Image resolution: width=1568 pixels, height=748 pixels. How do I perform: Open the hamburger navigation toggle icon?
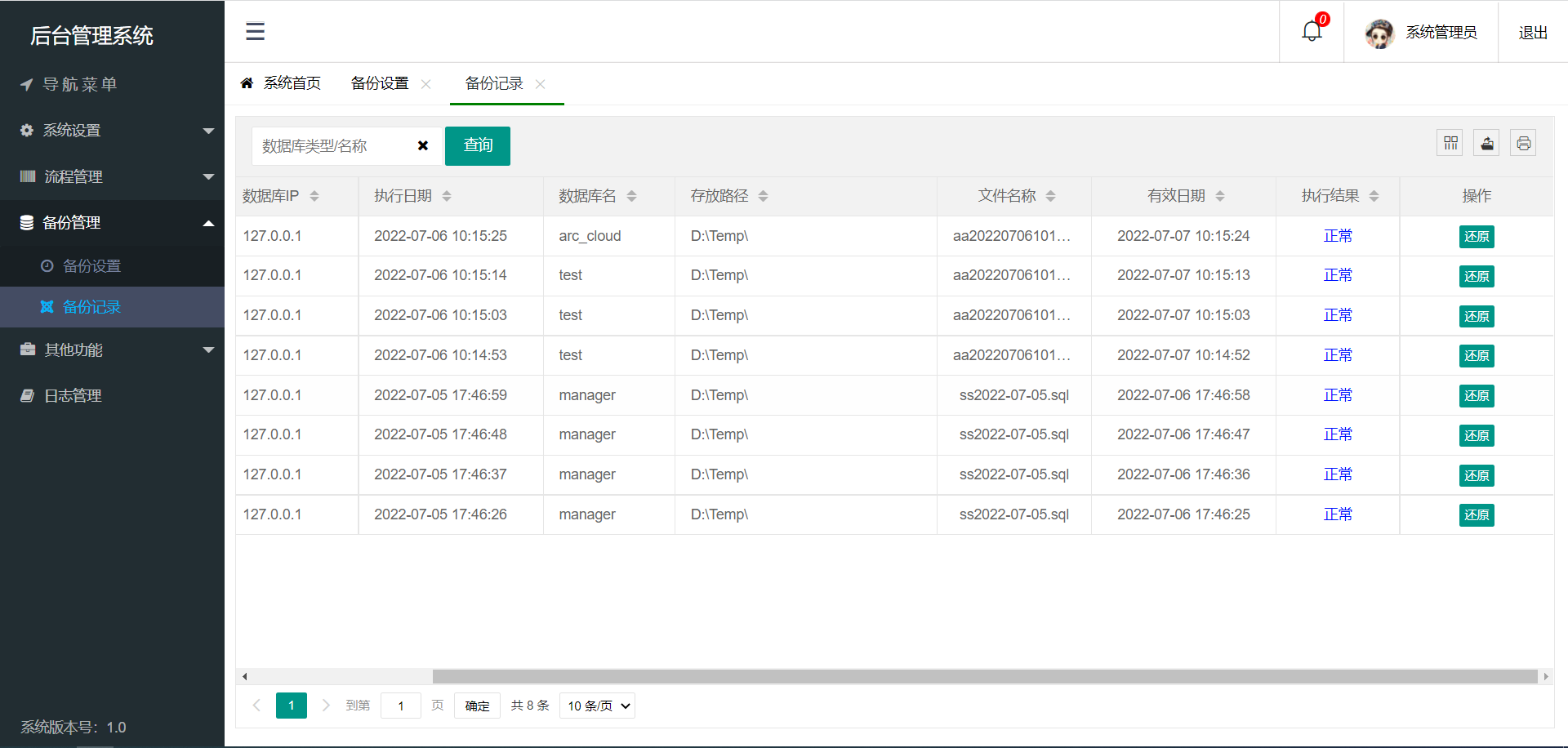click(255, 31)
